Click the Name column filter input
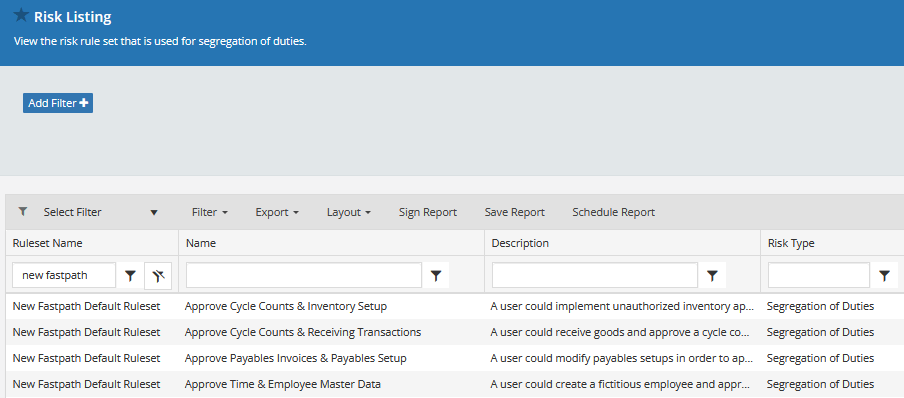 click(304, 275)
